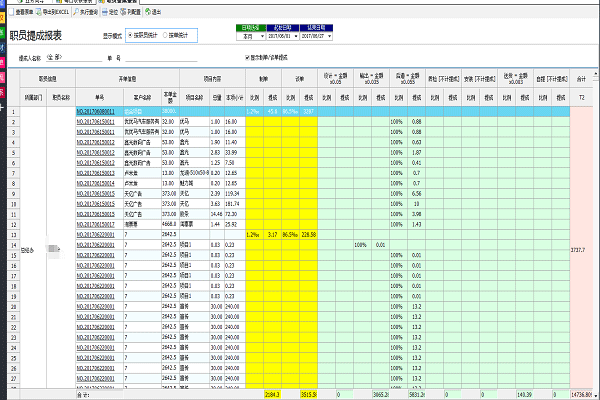Viewport: 600px width, 400px height.
Task: Open order link NO.201706080011
Action: tap(97, 111)
